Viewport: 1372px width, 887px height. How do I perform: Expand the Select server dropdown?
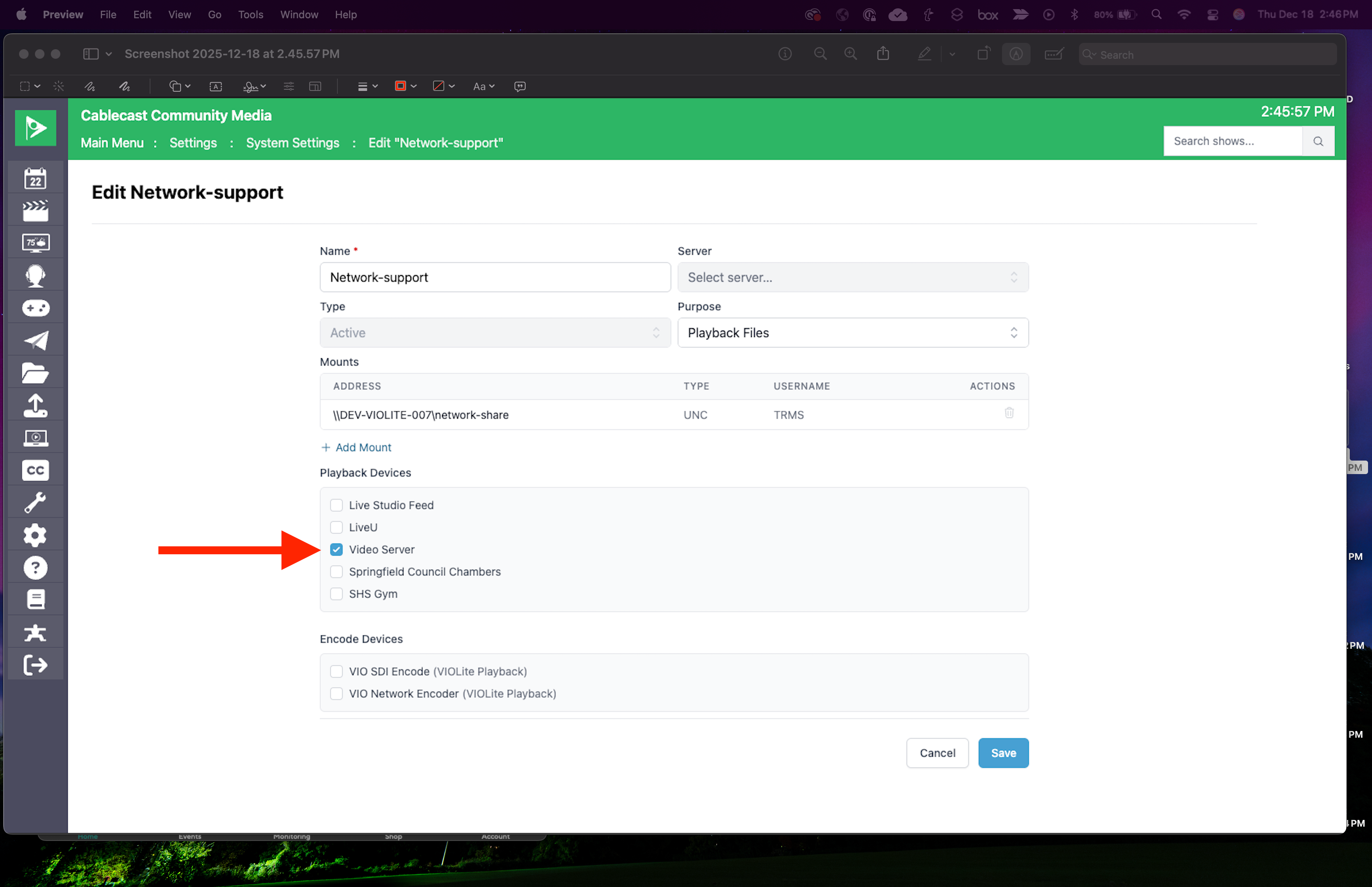tap(852, 278)
